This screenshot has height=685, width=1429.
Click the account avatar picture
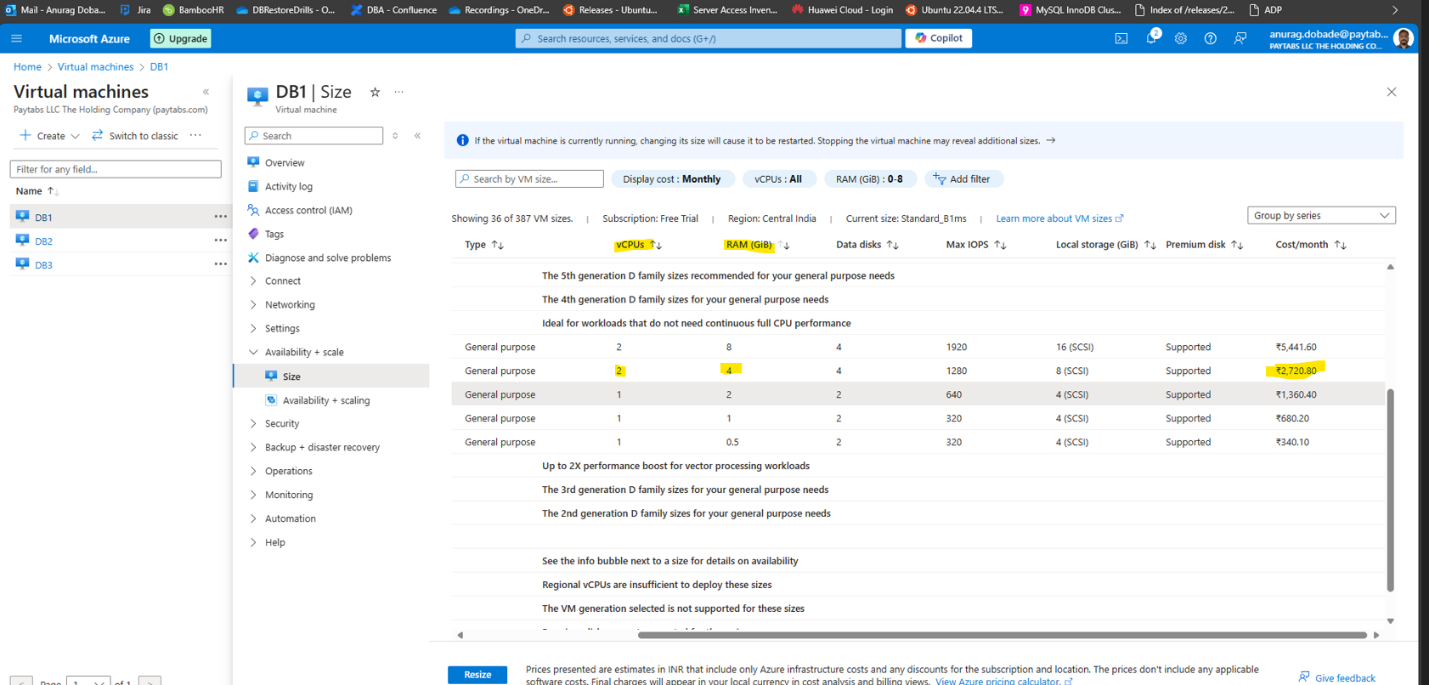tap(1404, 38)
